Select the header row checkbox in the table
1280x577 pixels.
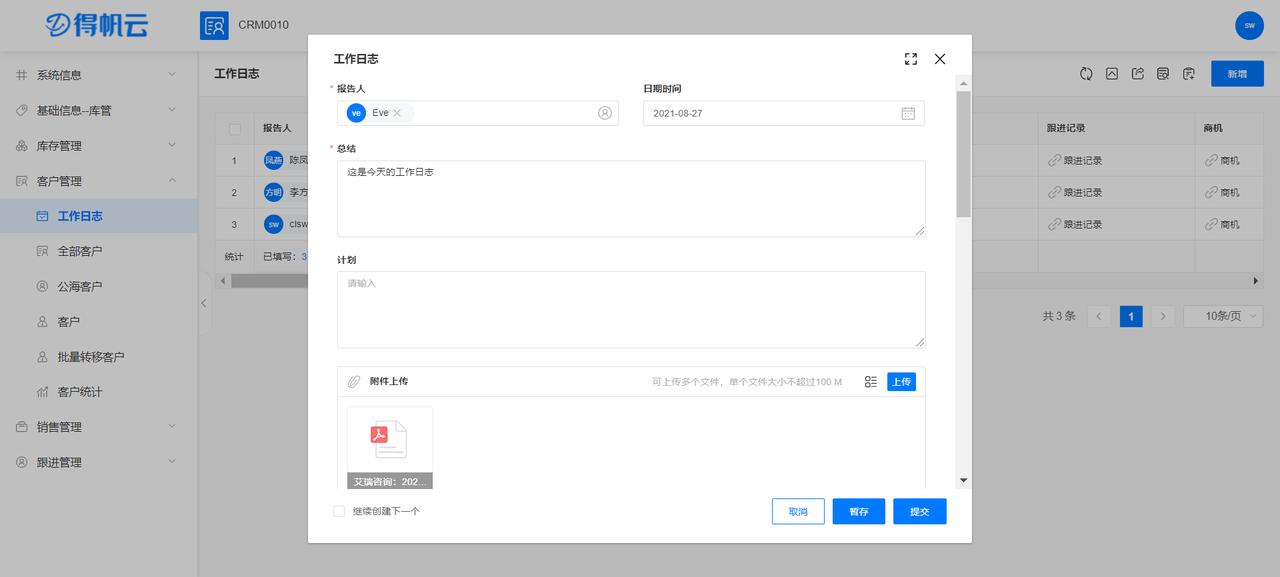tap(236, 127)
